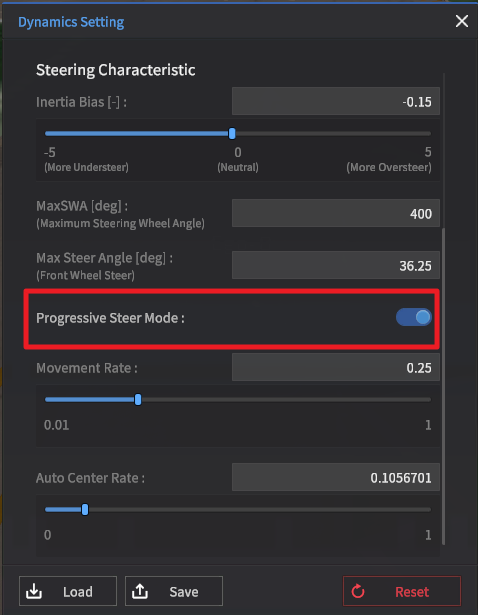Click the Max Steer Angle field

[336, 265]
